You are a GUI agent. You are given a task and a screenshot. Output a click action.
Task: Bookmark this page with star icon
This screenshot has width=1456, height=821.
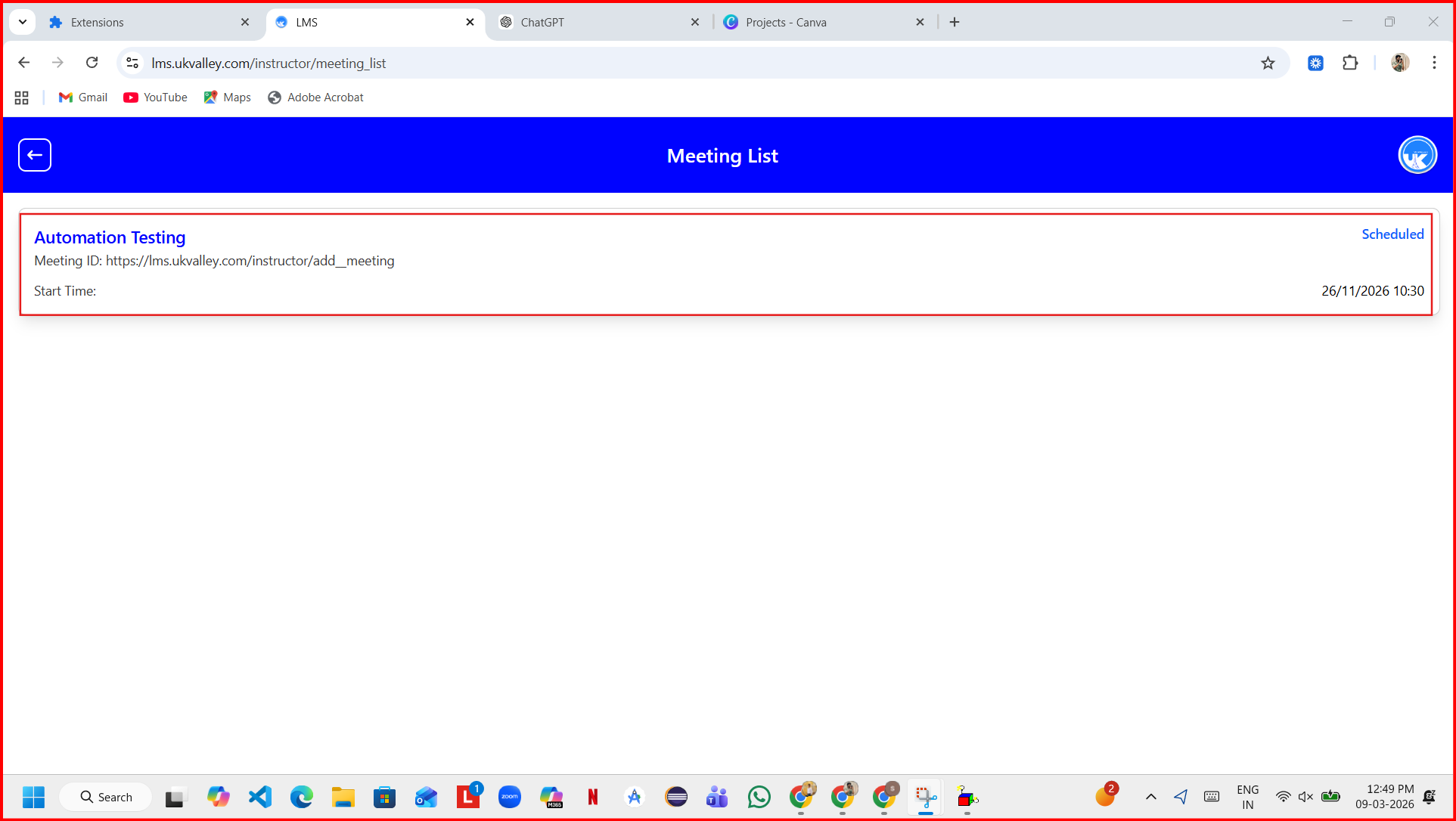point(1268,64)
